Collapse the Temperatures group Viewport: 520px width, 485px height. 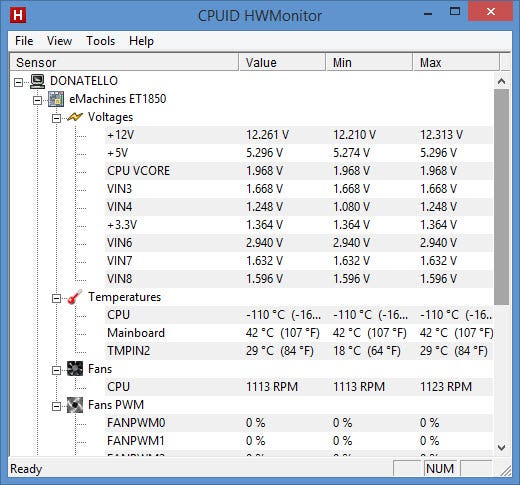[56, 298]
